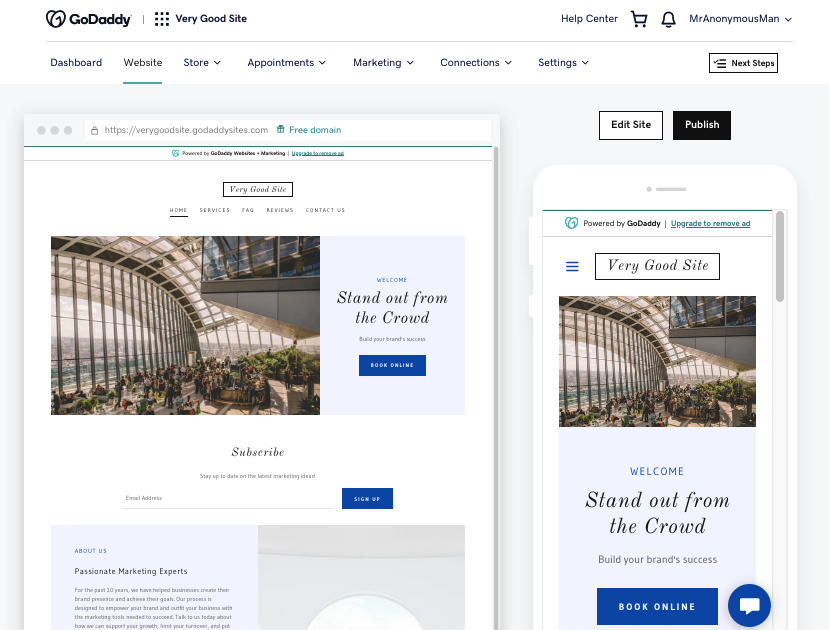The height and width of the screenshot is (630, 829).
Task: Open the chat bubble support widget
Action: [749, 605]
